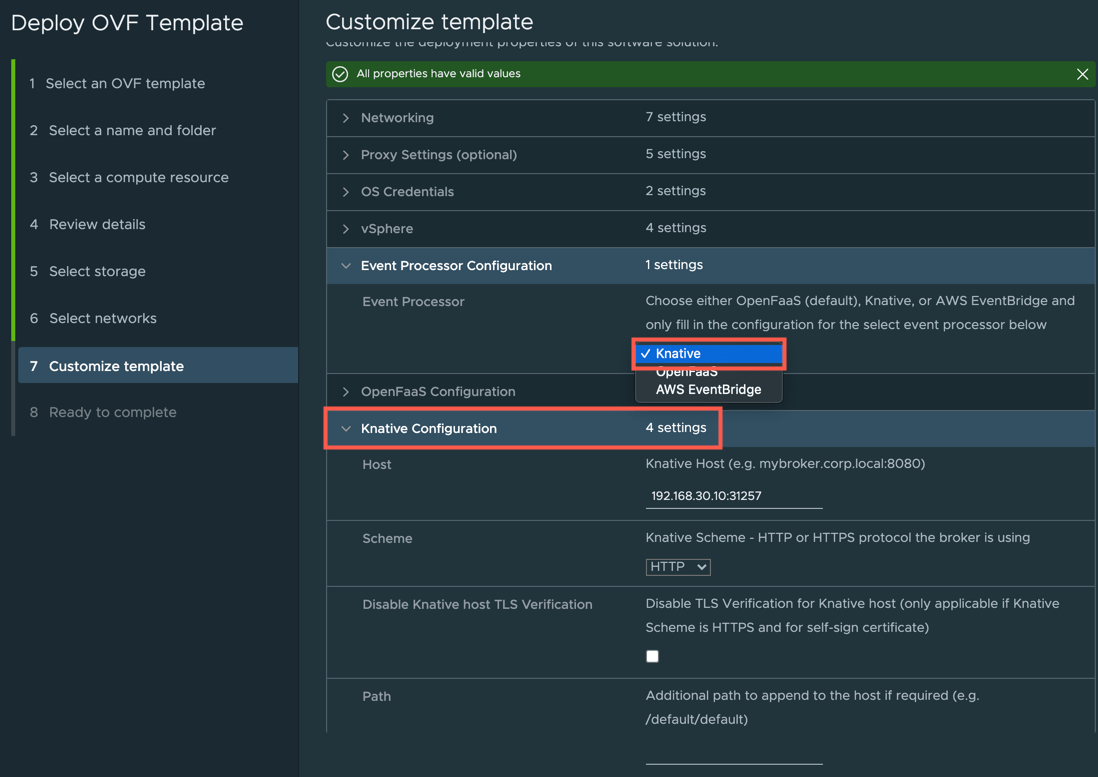Go to step 6 Select networks
Screen dimensions: 1098x777
click(x=102, y=319)
